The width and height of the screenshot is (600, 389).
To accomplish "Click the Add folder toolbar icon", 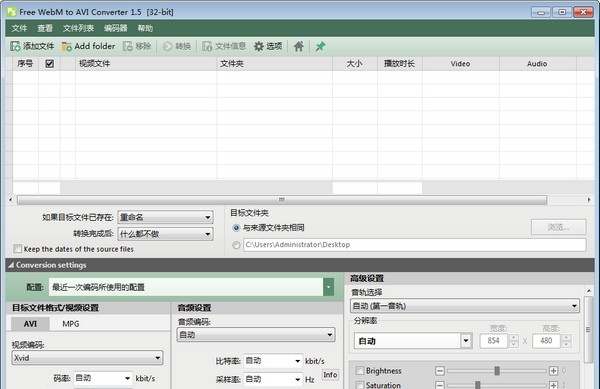I will point(67,46).
